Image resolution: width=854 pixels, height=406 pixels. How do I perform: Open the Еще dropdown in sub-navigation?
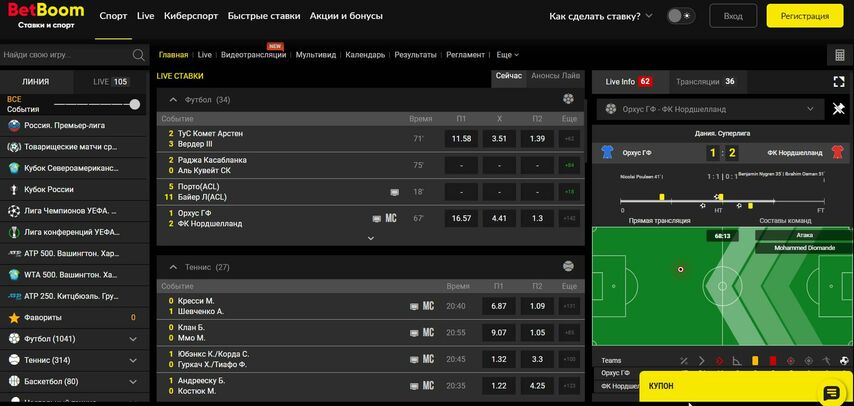(x=508, y=54)
